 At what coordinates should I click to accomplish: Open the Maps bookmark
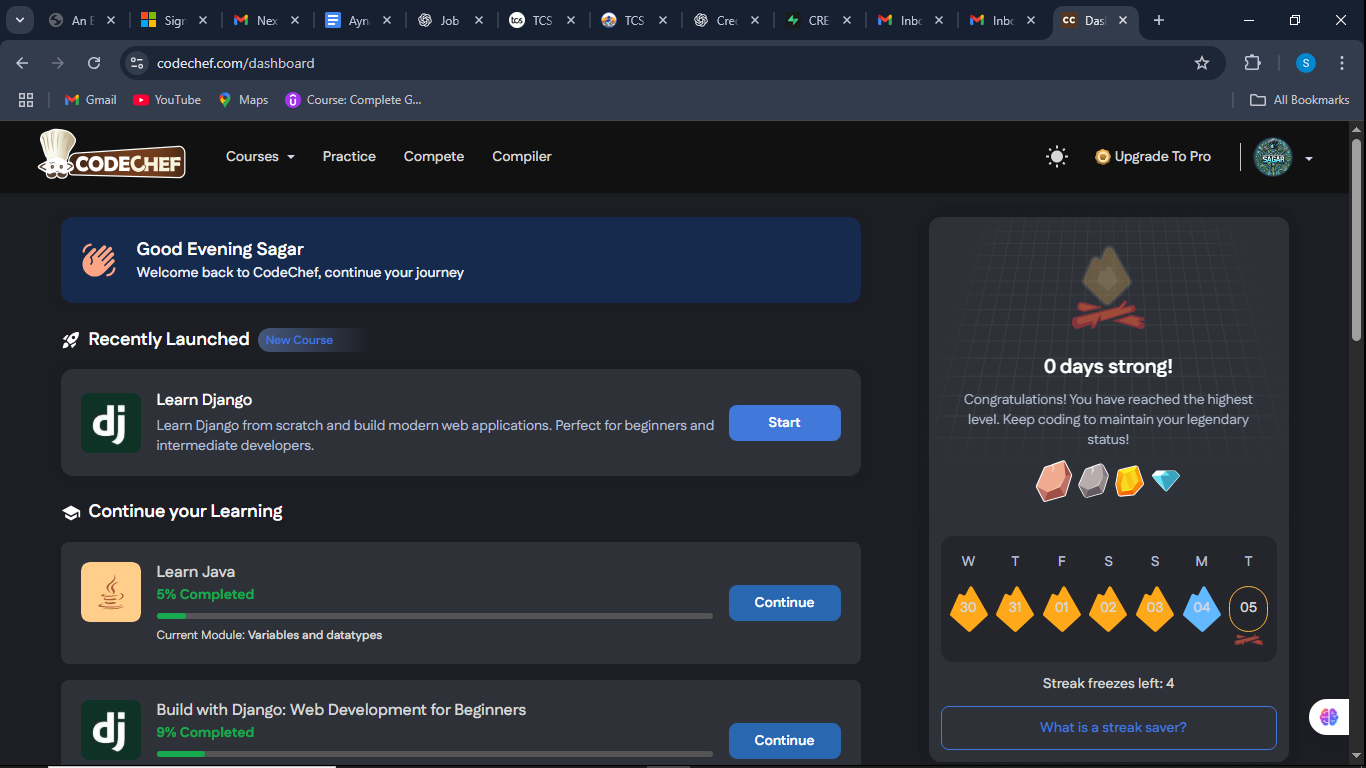(x=243, y=100)
